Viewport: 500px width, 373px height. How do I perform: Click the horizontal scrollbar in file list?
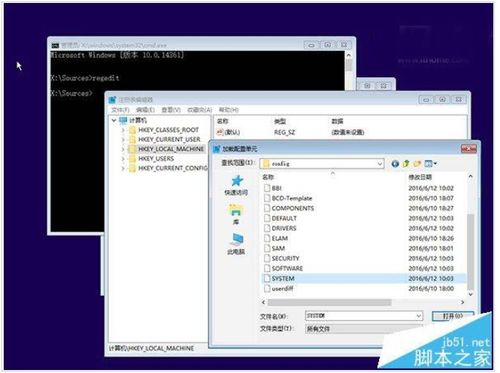point(329,302)
